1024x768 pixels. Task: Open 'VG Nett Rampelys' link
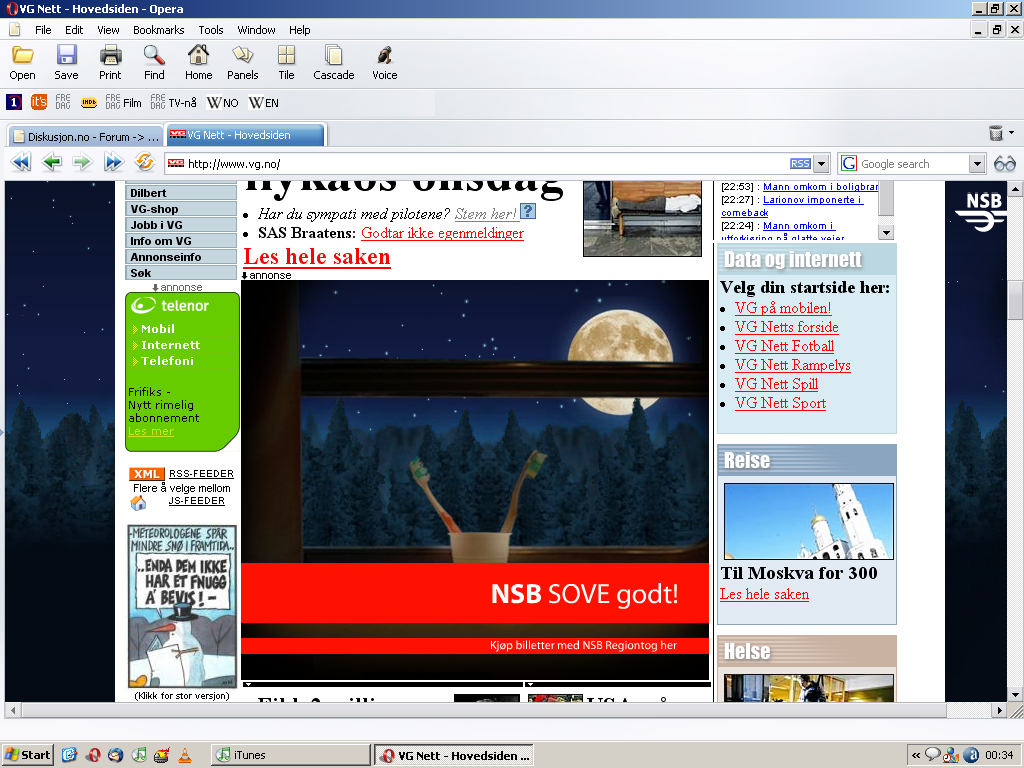[793, 365]
